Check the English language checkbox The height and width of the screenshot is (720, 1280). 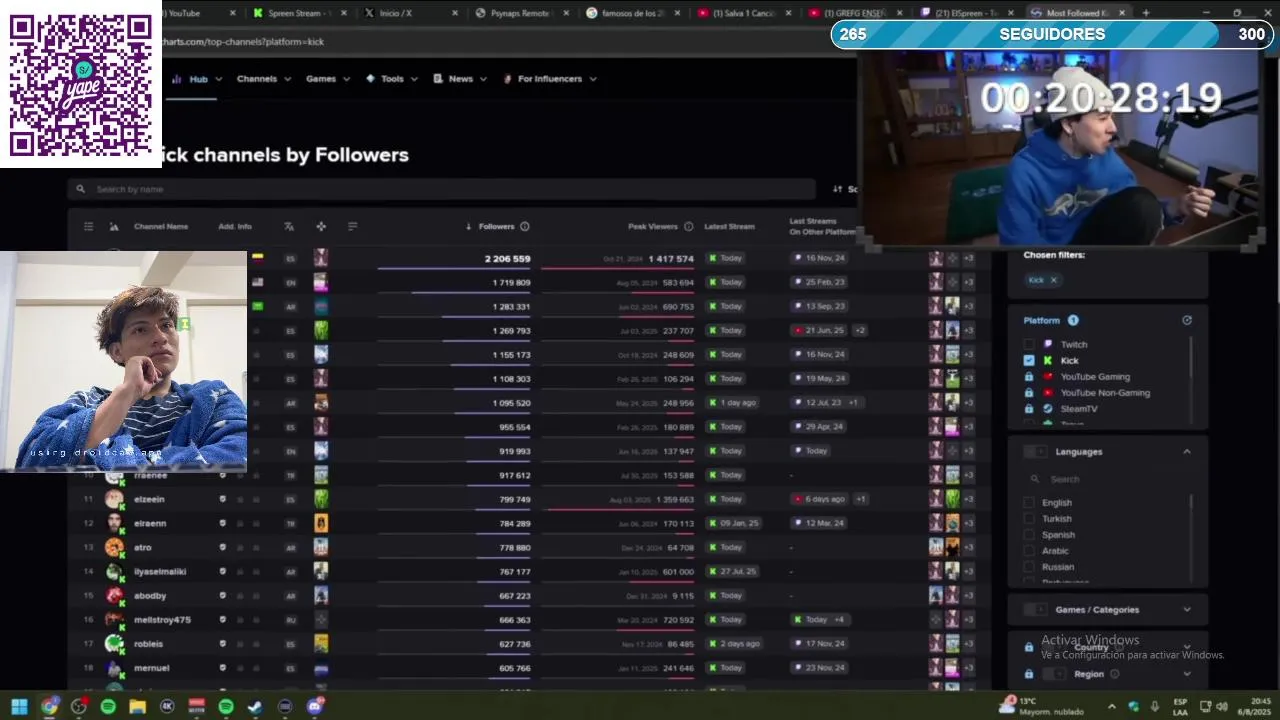click(x=1029, y=503)
